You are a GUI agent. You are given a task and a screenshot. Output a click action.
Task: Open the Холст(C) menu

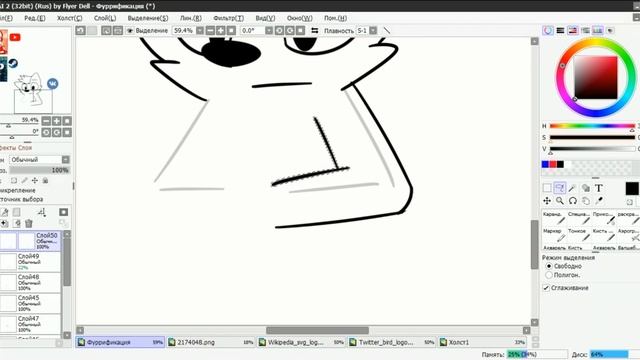[69, 18]
